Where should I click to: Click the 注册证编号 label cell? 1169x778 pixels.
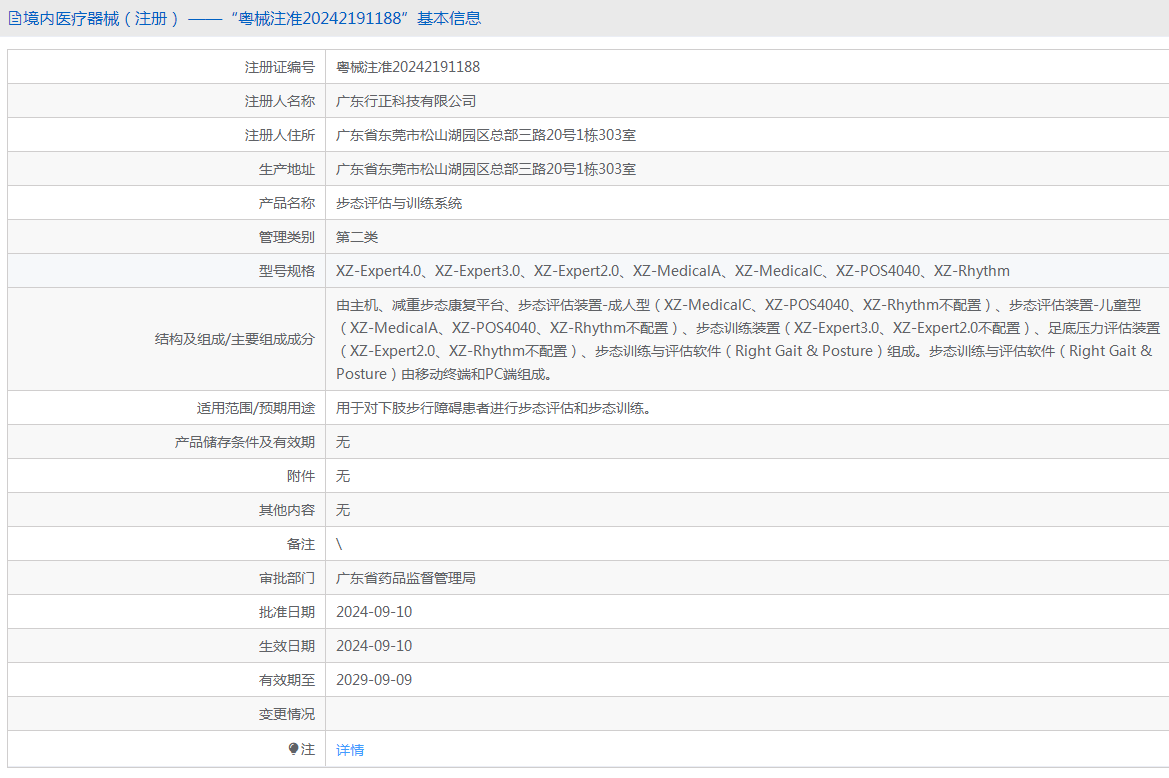pos(280,67)
